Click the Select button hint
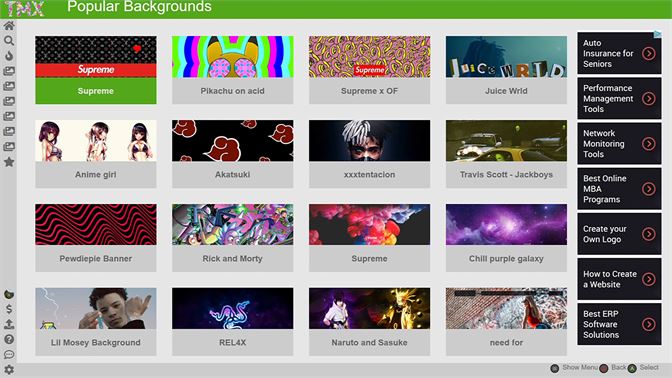 (x=643, y=368)
